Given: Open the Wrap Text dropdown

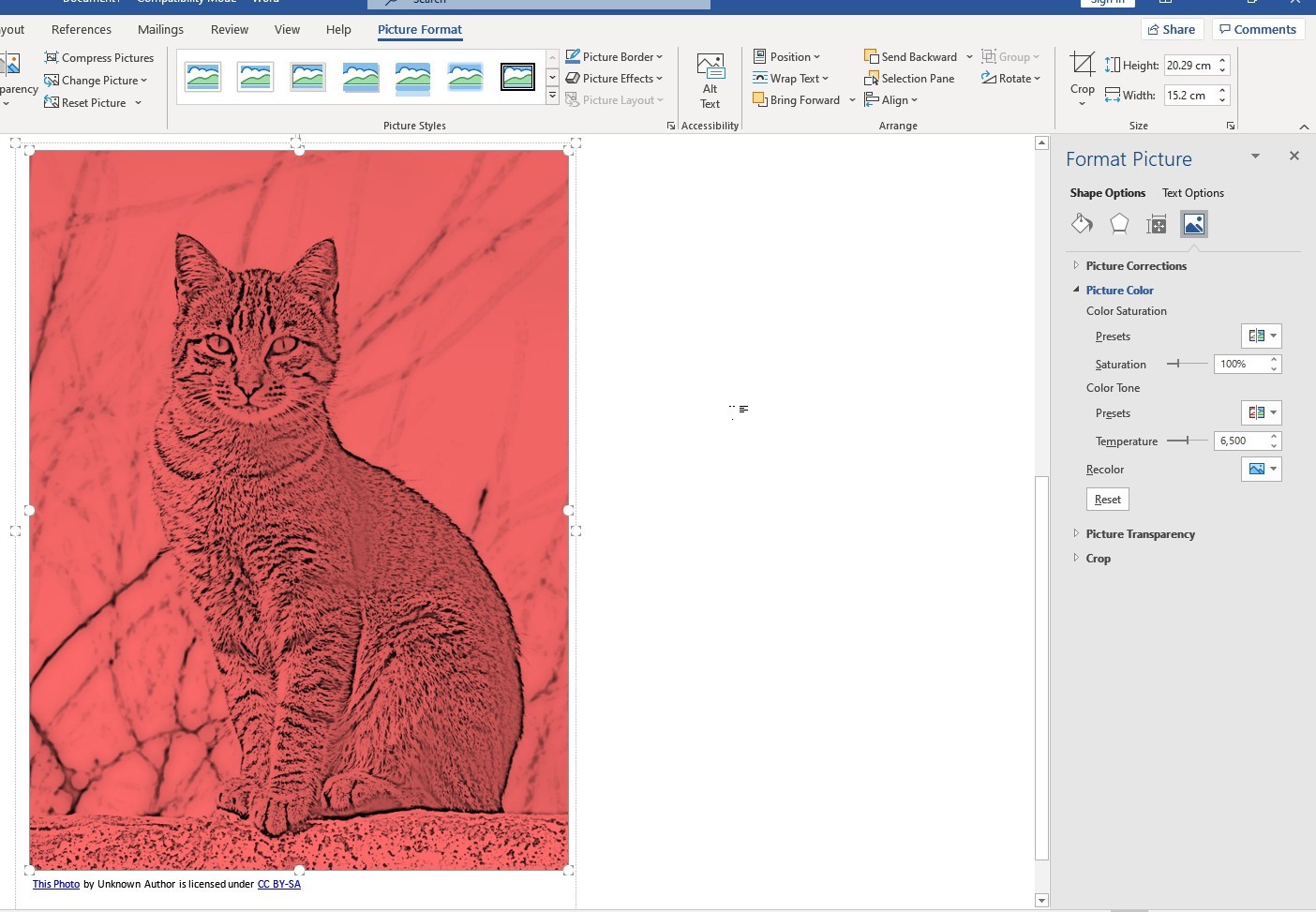Looking at the screenshot, I should pos(790,79).
